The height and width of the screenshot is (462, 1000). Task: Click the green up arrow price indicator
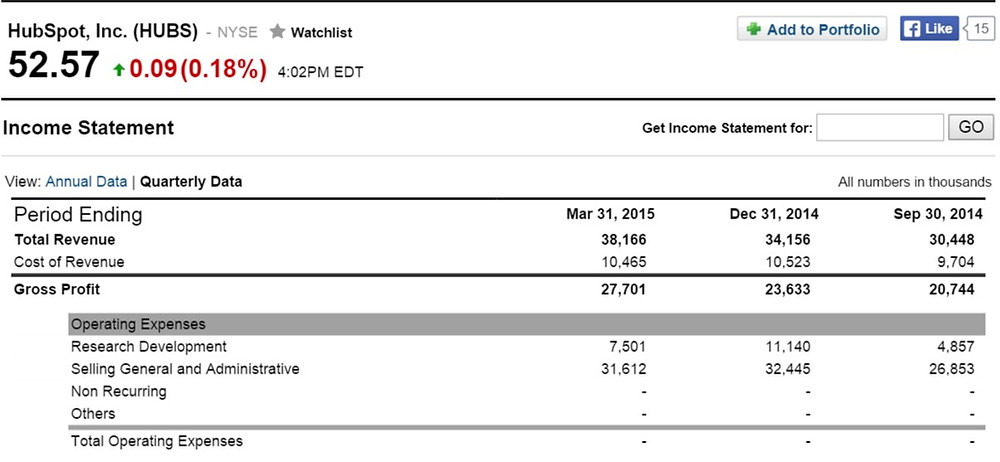119,70
